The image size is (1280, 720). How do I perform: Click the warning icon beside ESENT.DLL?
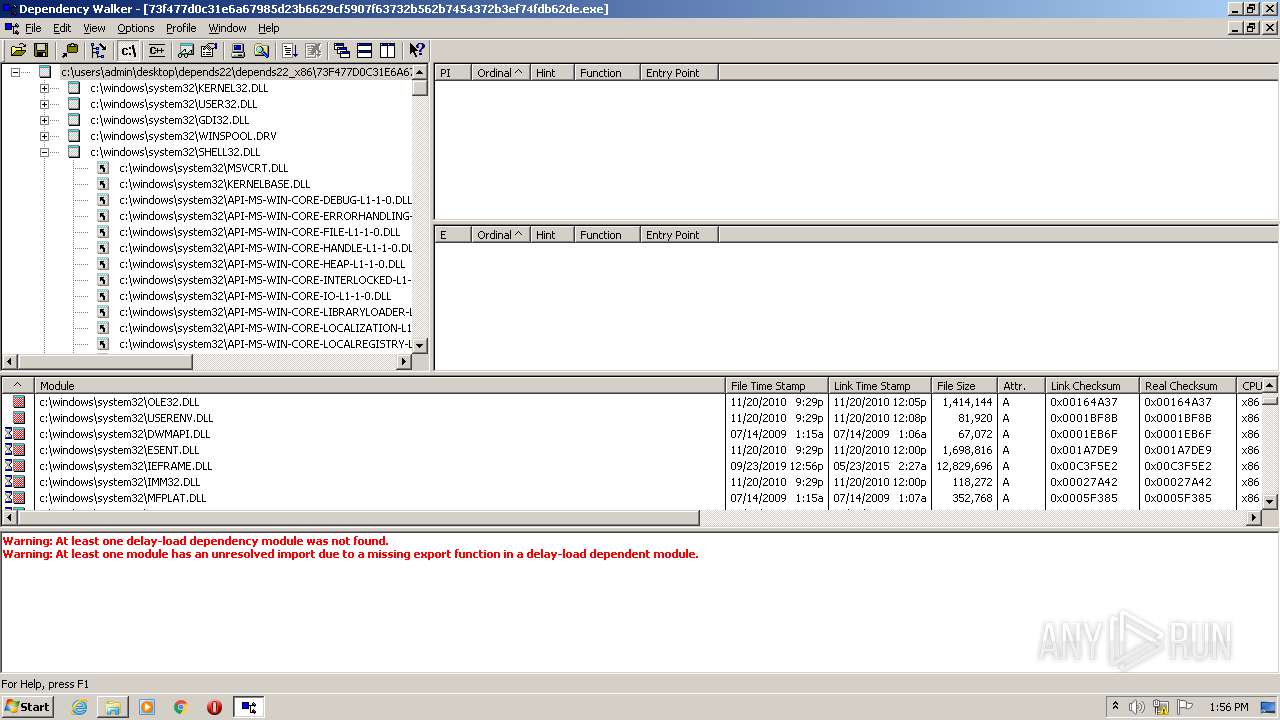tap(15, 450)
